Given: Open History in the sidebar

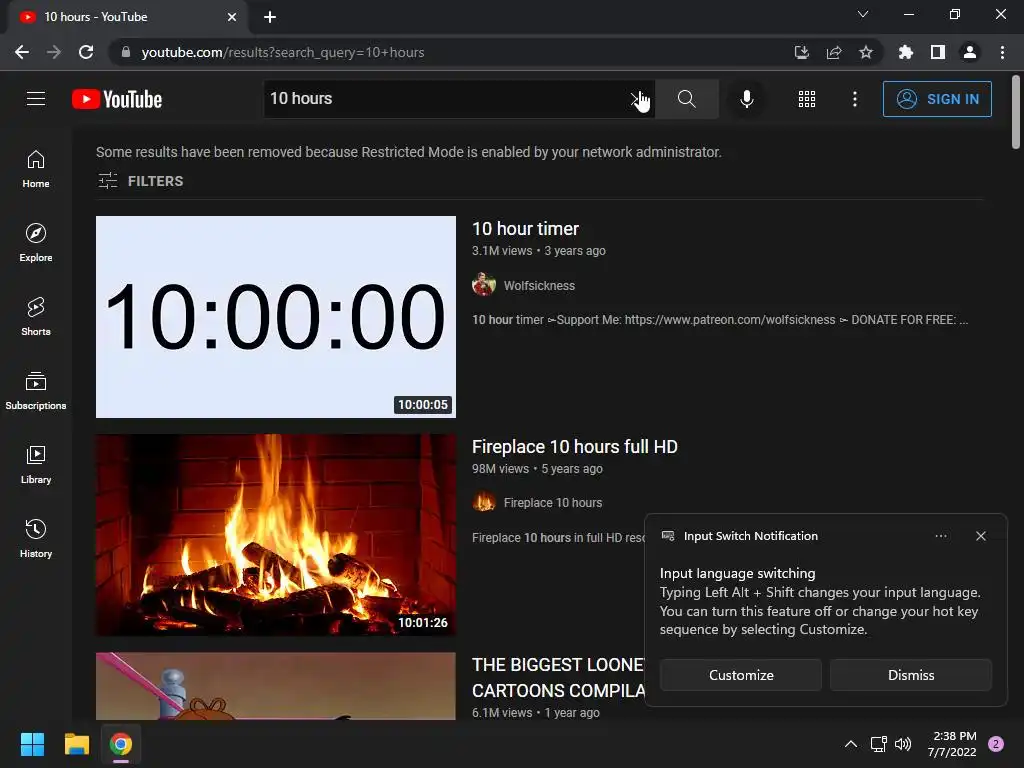Looking at the screenshot, I should 36,539.
